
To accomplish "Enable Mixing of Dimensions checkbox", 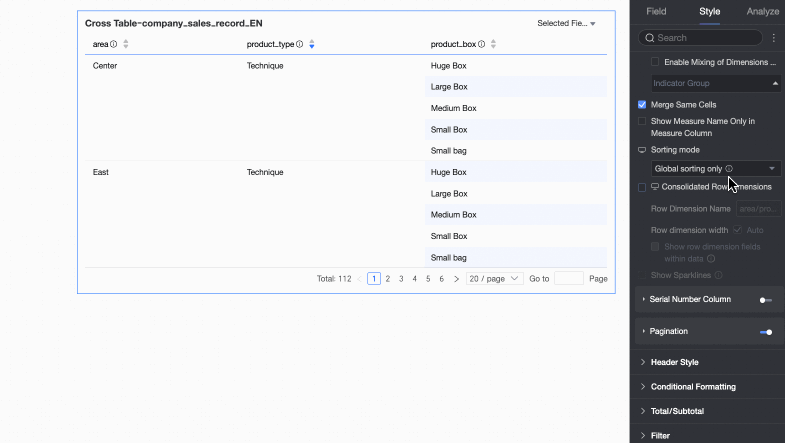I will coord(655,62).
